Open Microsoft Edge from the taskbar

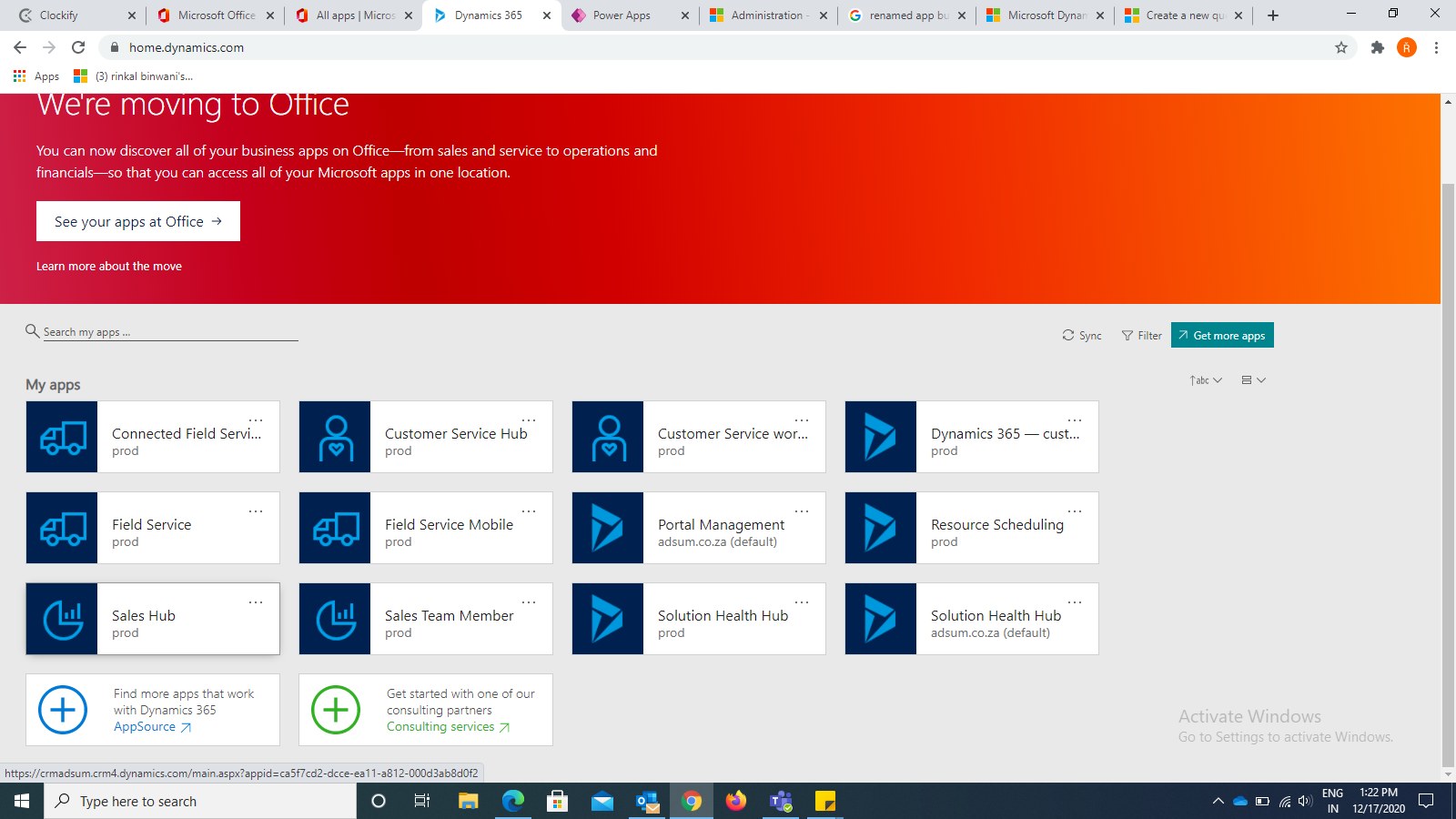tap(513, 801)
